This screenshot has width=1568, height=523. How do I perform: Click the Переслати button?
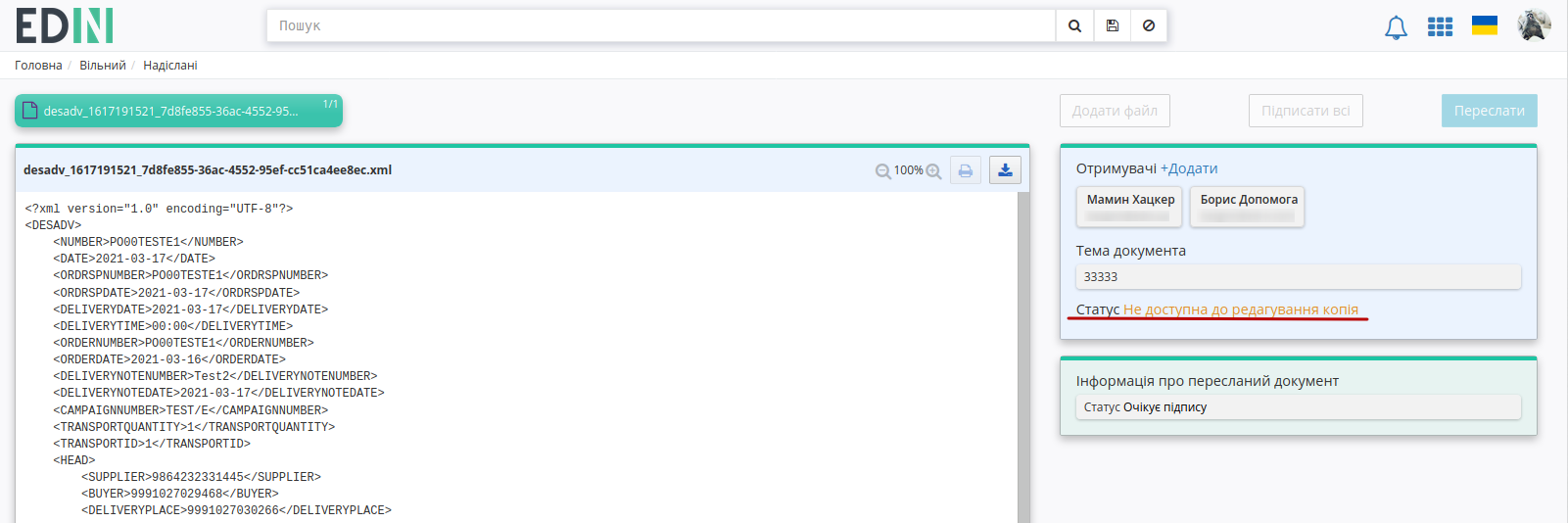(x=1489, y=111)
